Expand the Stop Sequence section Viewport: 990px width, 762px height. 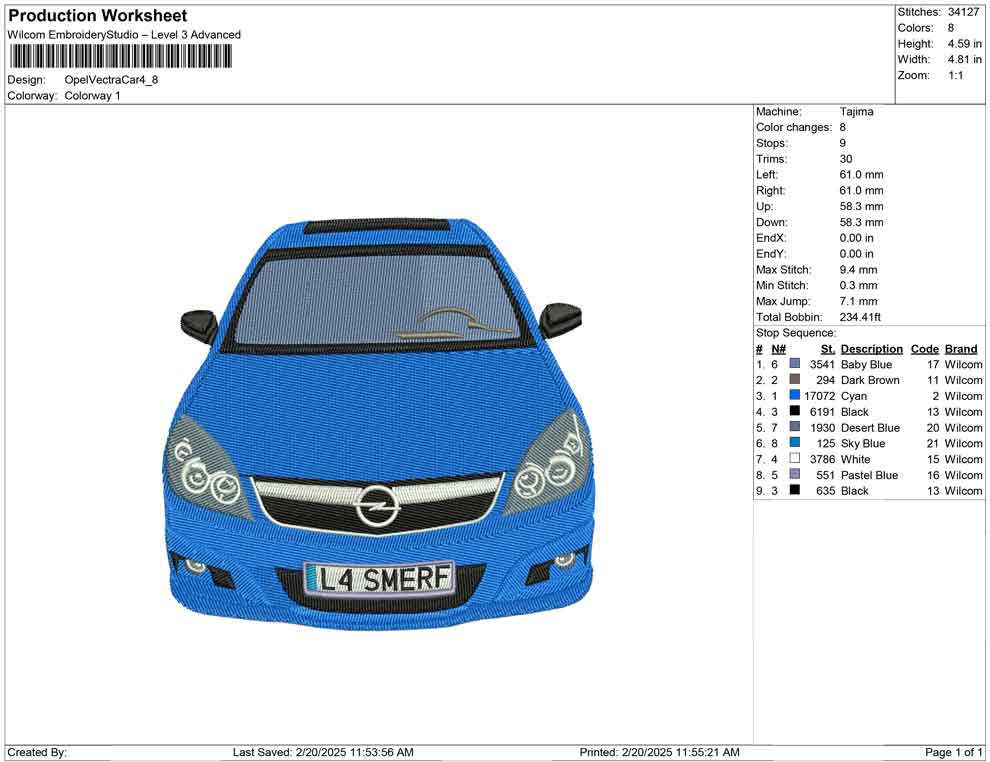[796, 332]
